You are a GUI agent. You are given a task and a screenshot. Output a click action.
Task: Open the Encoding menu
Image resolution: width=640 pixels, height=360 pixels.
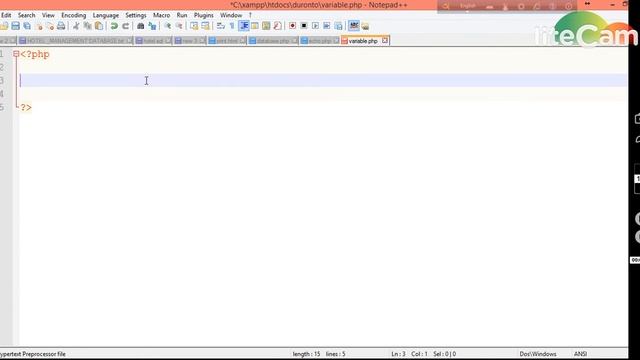click(73, 15)
